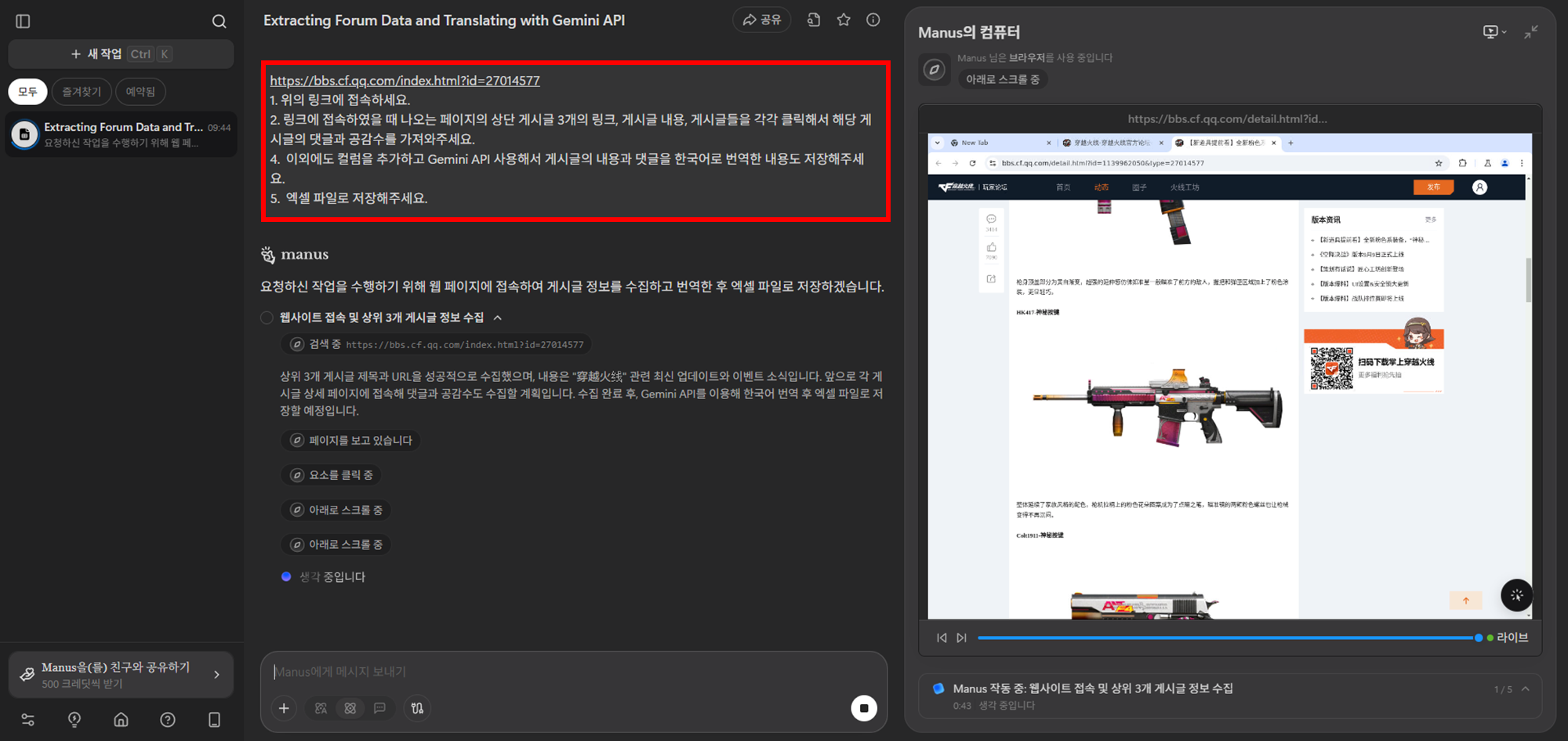This screenshot has width=1568, height=741.
Task: Open the three-dot menu in embedded browser
Action: [x=1522, y=163]
